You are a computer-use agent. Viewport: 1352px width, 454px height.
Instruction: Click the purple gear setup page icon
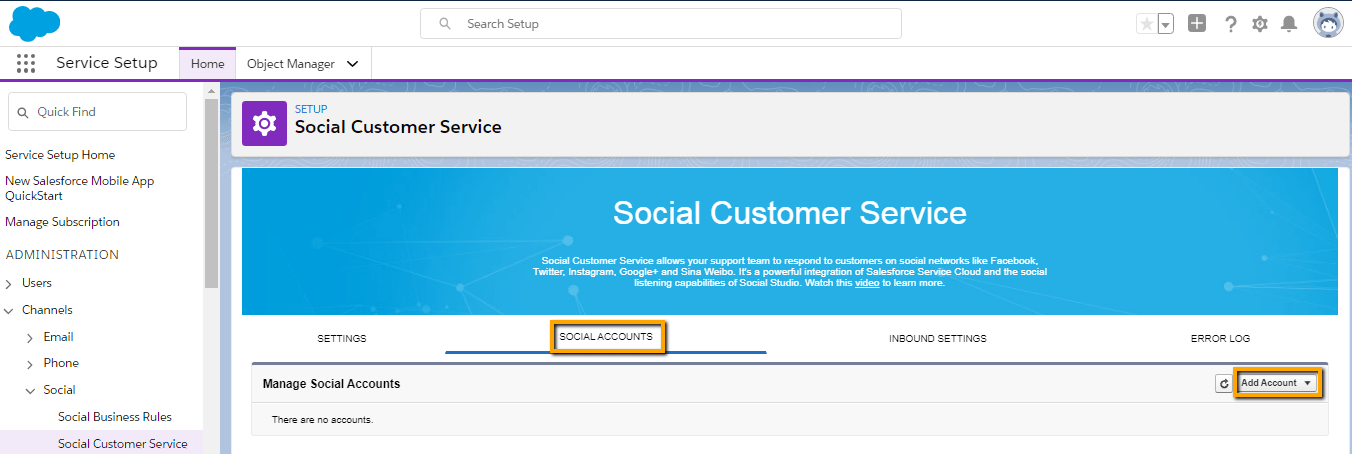(264, 123)
